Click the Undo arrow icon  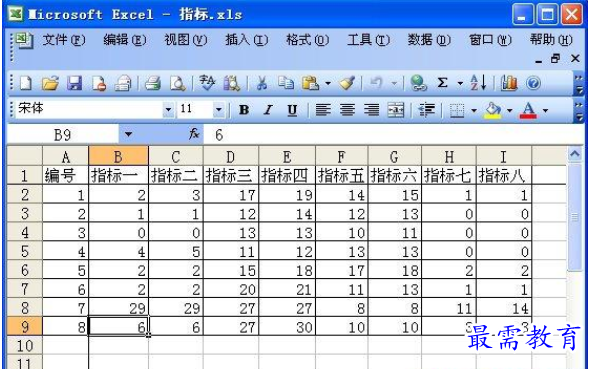pyautogui.click(x=376, y=83)
